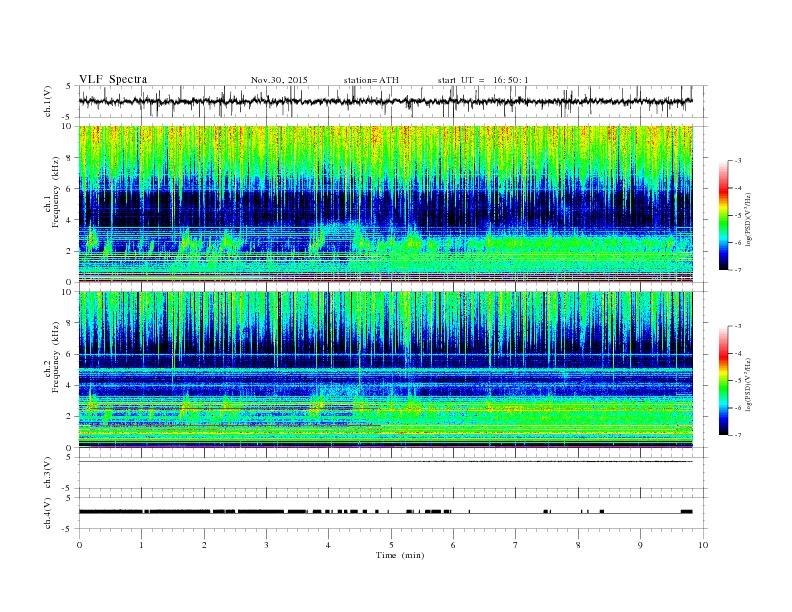
Task: Click time axis tick label "6"
Action: click(x=453, y=545)
